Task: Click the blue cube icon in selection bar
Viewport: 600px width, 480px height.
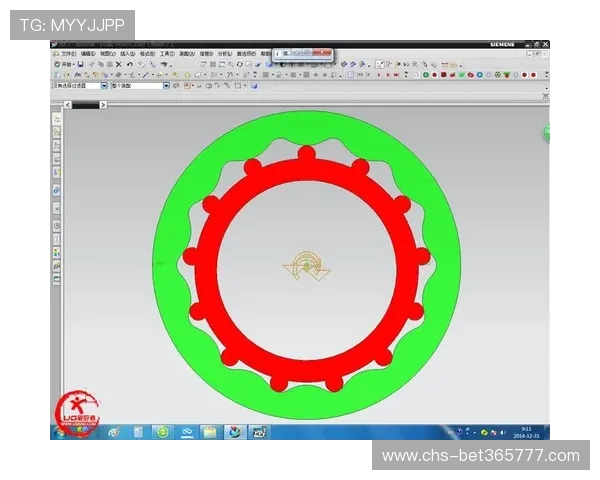Action: tap(254, 86)
